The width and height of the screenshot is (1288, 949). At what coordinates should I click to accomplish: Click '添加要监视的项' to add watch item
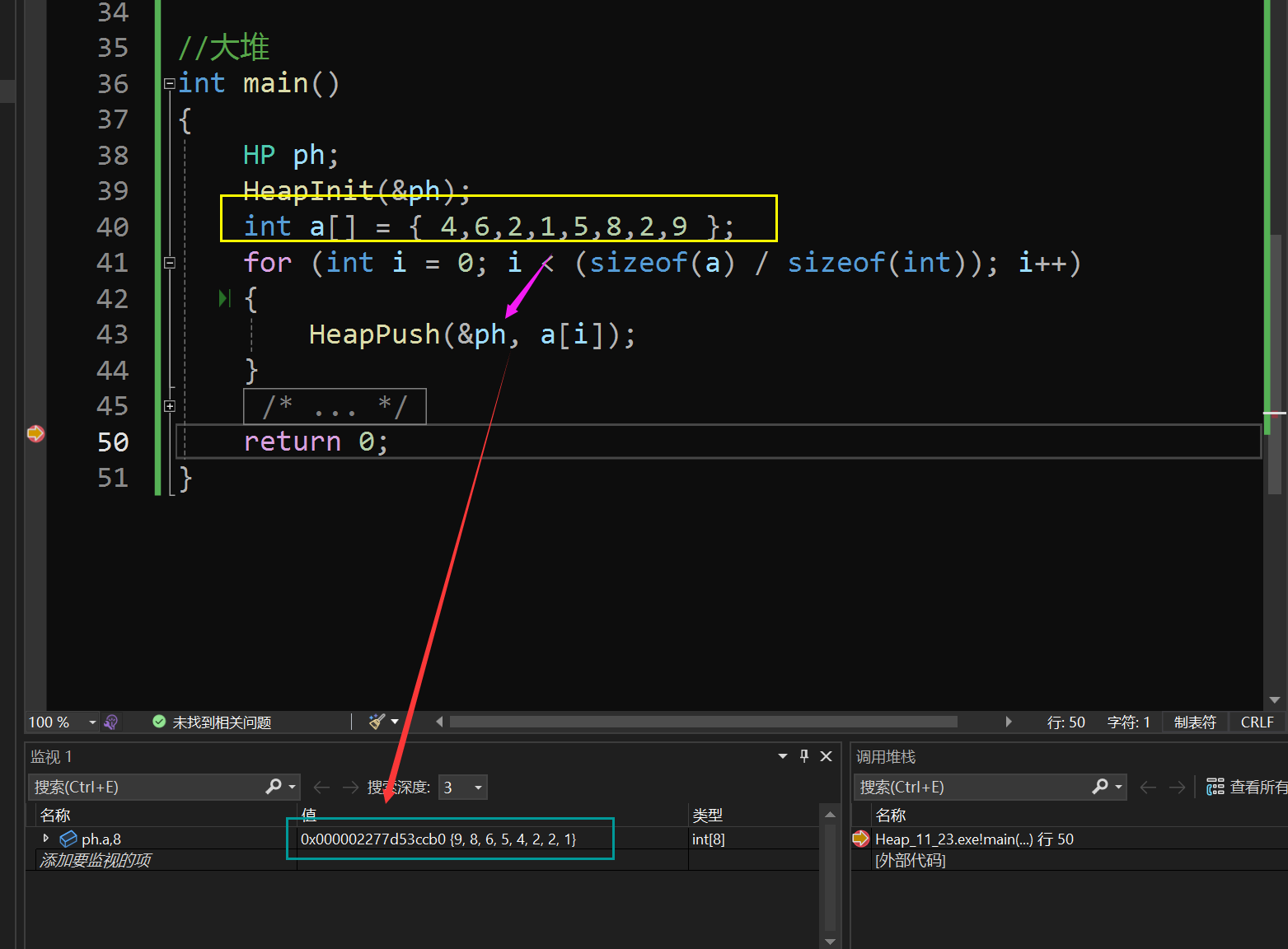pyautogui.click(x=96, y=860)
